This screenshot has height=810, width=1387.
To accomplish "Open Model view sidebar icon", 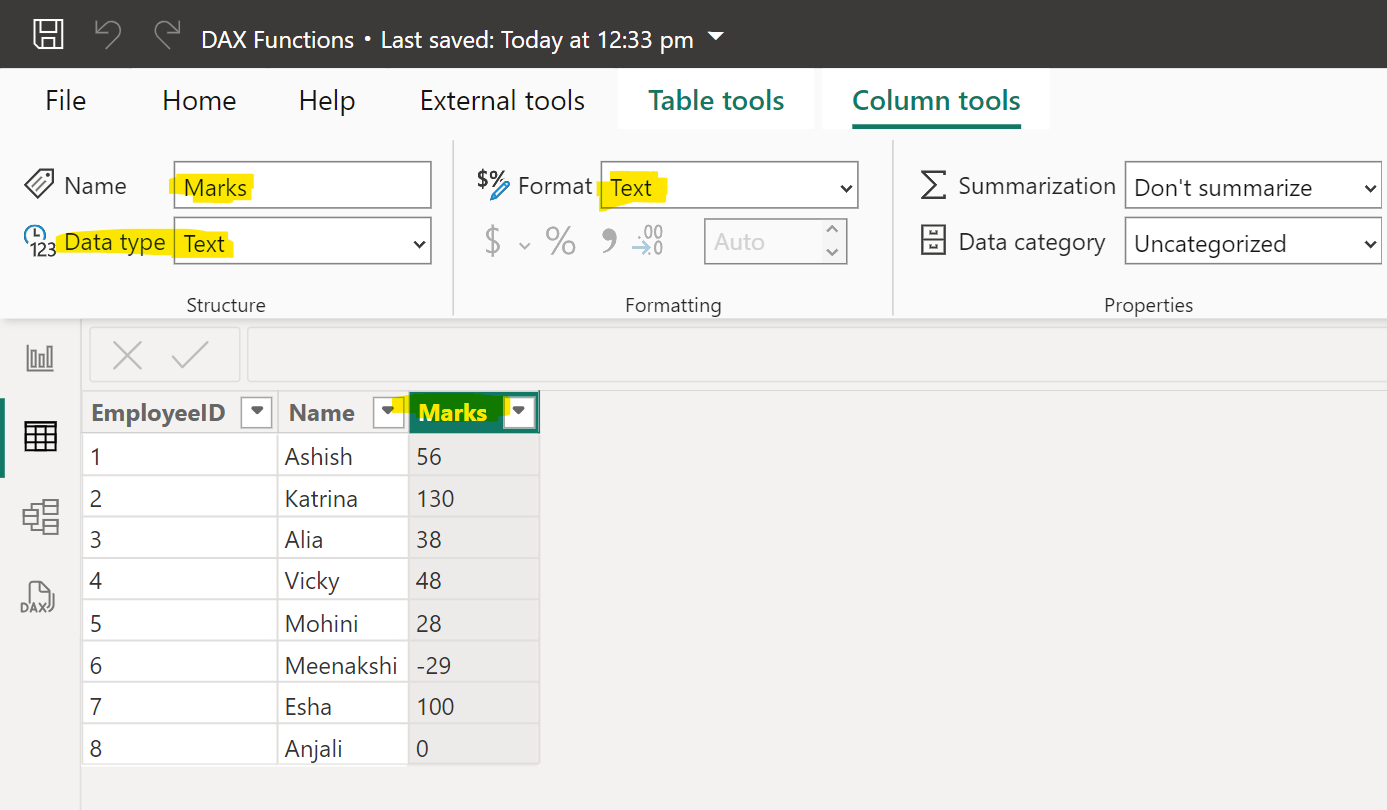I will pos(40,517).
